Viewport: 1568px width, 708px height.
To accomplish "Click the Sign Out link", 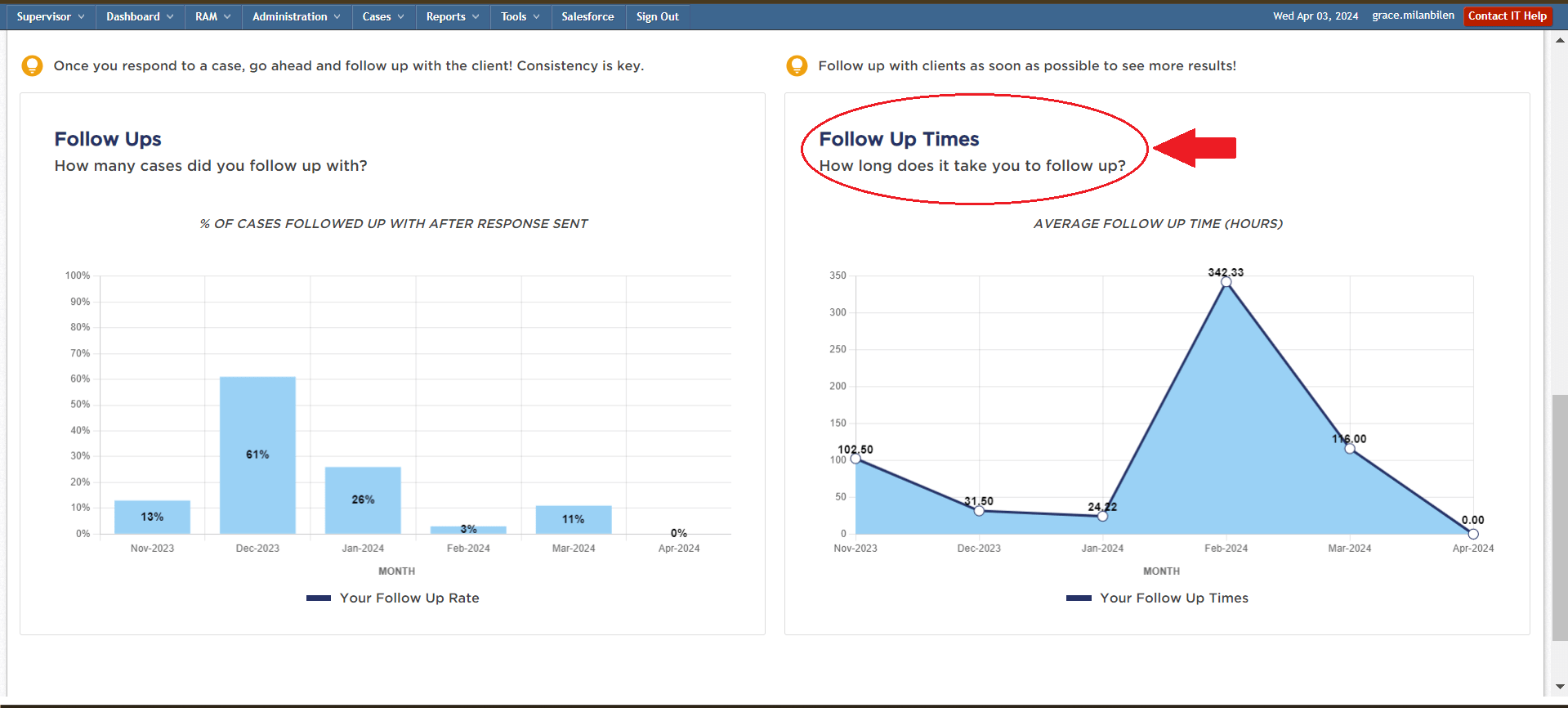I will pyautogui.click(x=657, y=16).
